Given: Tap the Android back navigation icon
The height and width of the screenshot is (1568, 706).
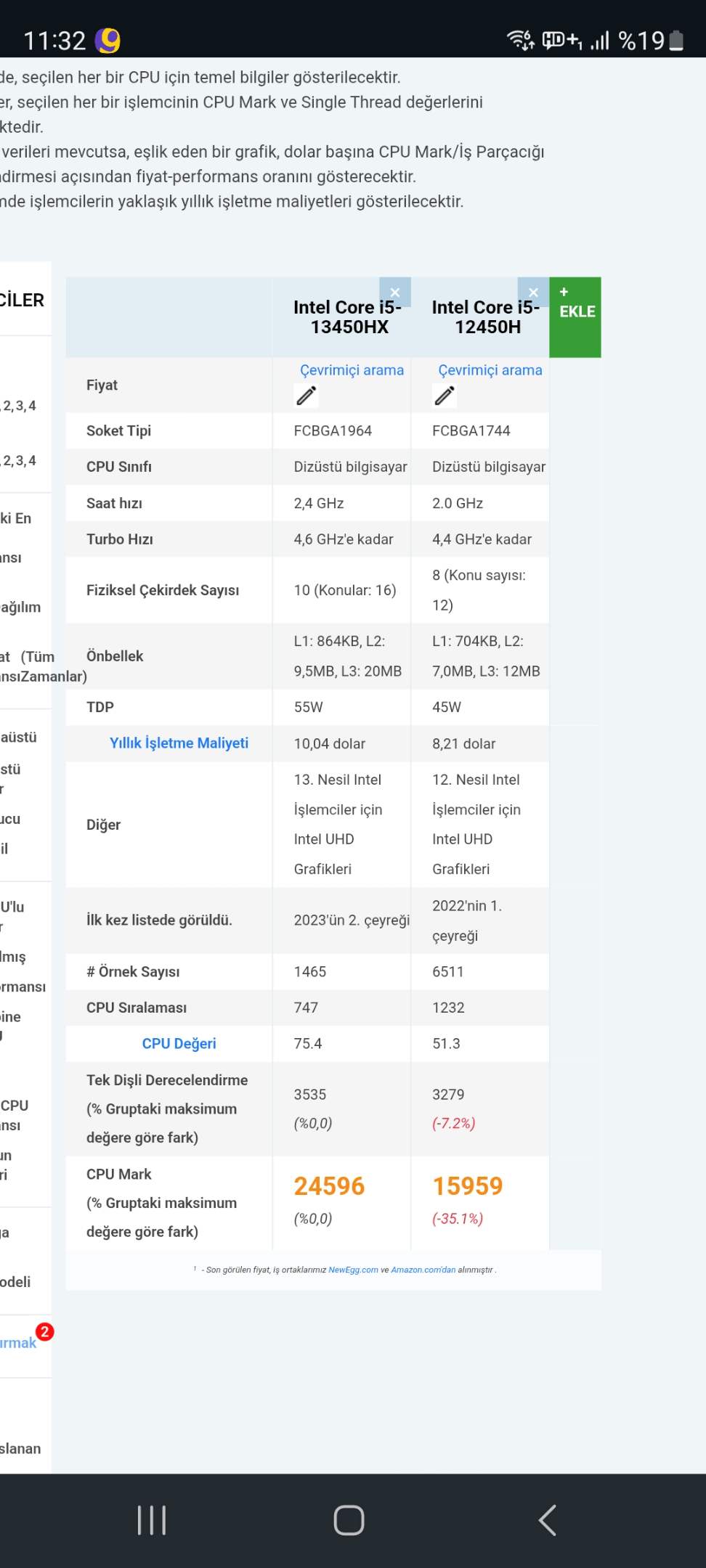Looking at the screenshot, I should 548,1520.
